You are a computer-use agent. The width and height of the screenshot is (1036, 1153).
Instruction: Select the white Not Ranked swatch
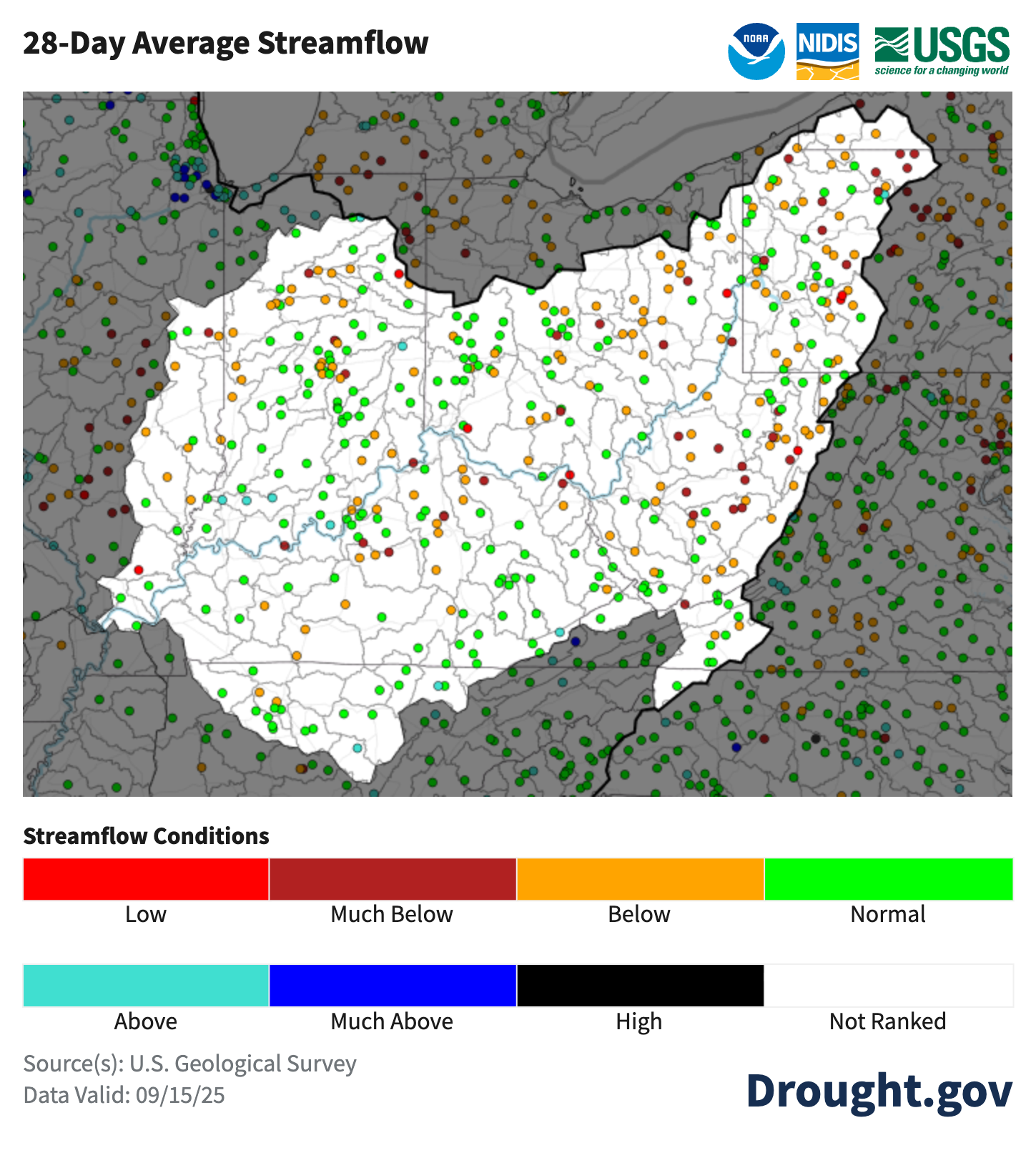(888, 986)
